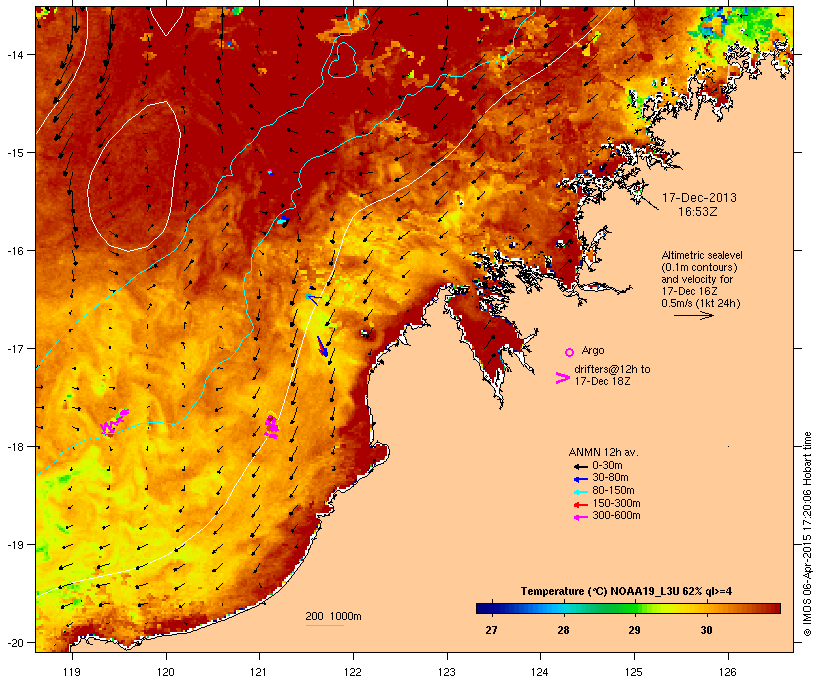Screen dimensions: 820x680
Task: Click the blue 30-80m legend arrow
Action: pyautogui.click(x=580, y=479)
